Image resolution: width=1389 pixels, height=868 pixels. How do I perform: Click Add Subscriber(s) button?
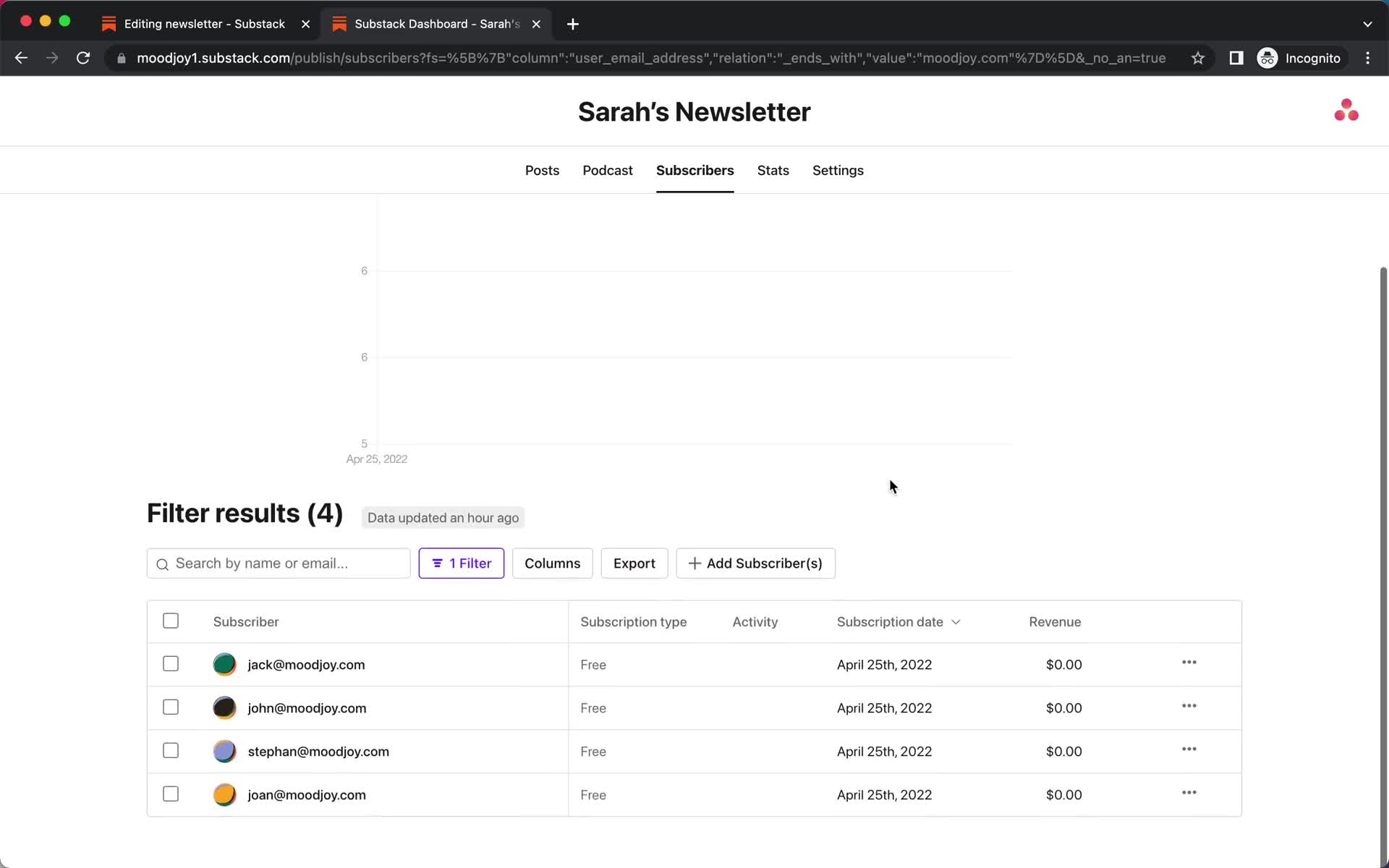pyautogui.click(x=755, y=563)
